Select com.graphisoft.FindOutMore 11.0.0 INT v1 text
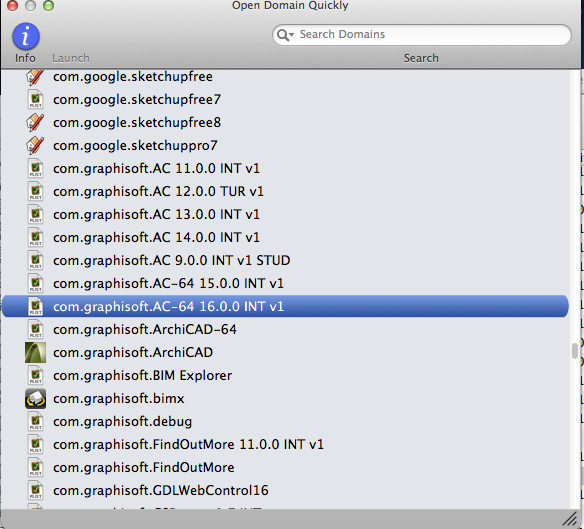This screenshot has width=584, height=529. point(188,445)
